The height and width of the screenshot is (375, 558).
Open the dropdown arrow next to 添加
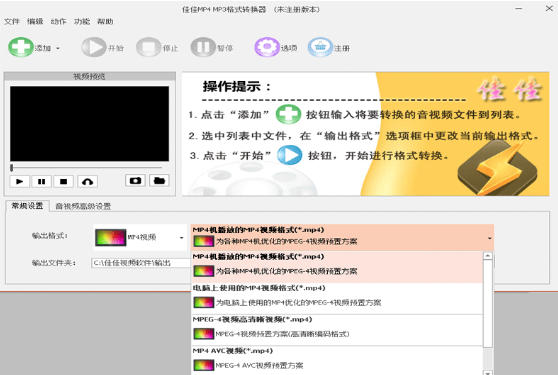[58, 48]
